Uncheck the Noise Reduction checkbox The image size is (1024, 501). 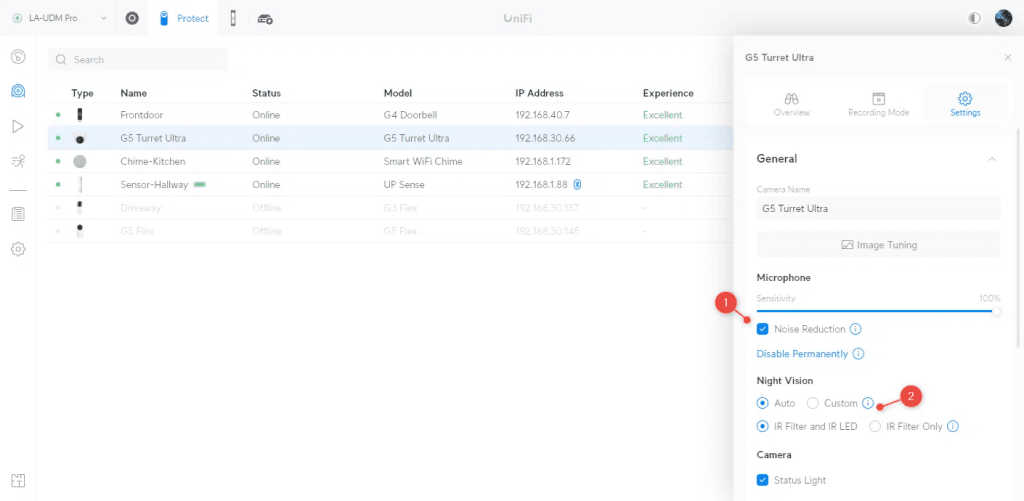pyautogui.click(x=763, y=329)
